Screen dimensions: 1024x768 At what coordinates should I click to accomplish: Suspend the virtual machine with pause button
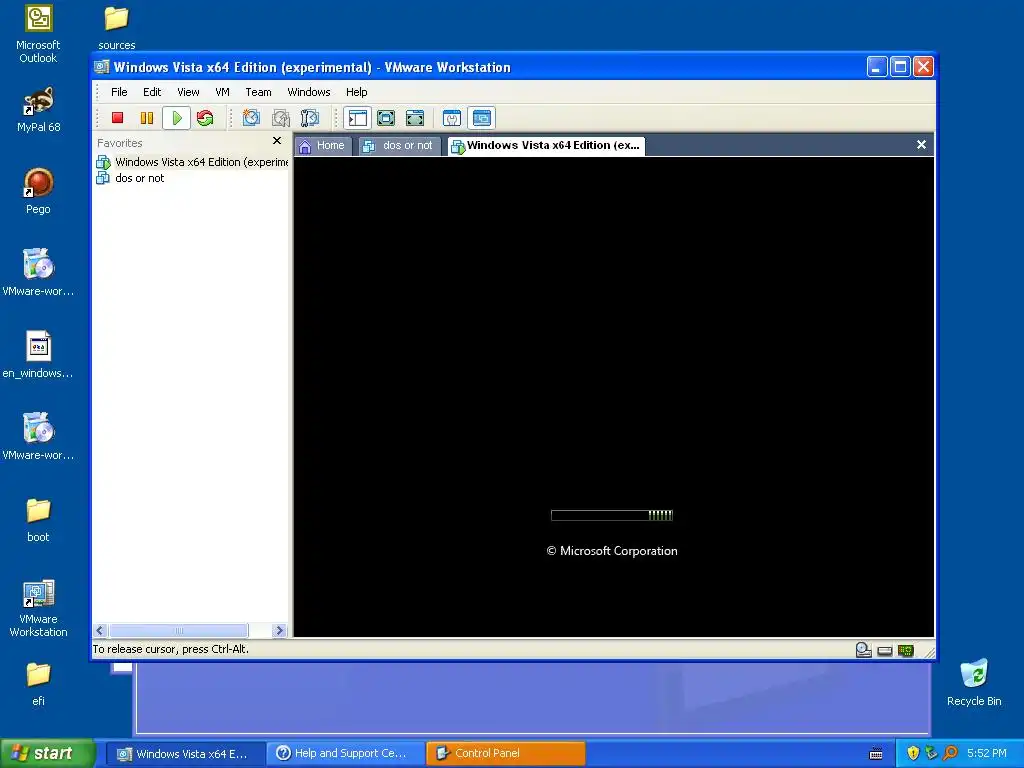(147, 118)
